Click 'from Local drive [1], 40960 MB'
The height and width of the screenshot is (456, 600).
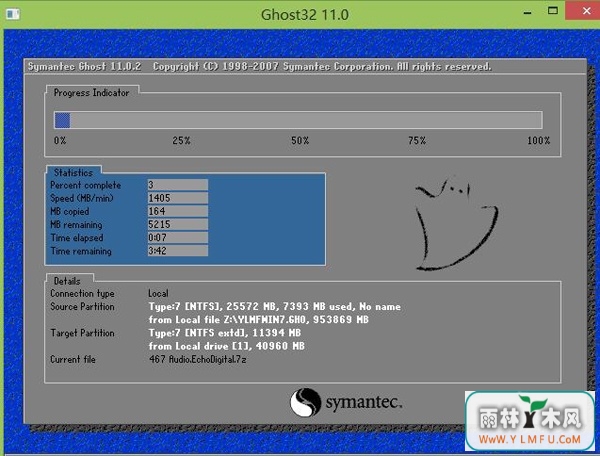(x=227, y=346)
